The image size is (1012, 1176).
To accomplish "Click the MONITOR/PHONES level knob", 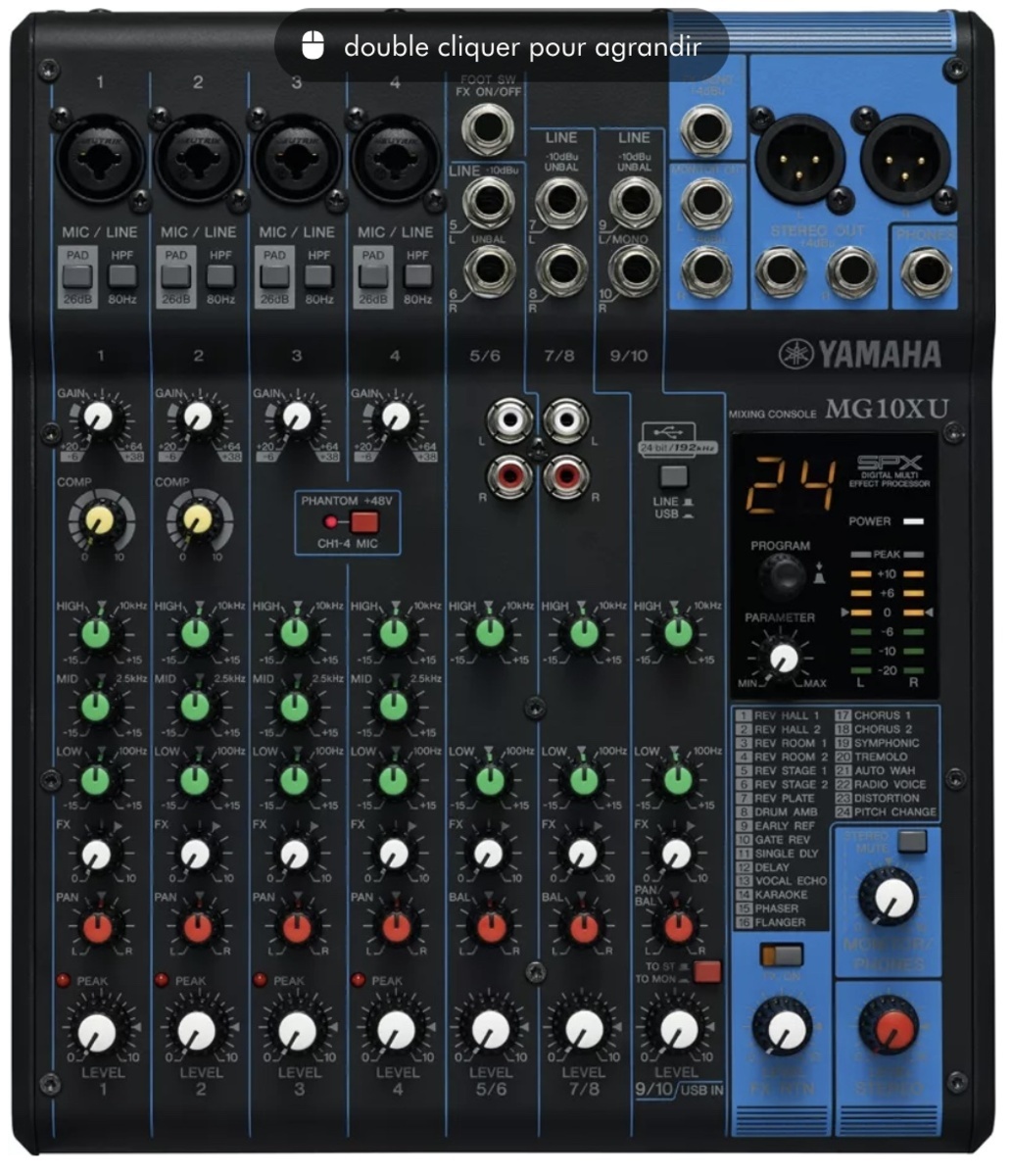I will point(889,897).
